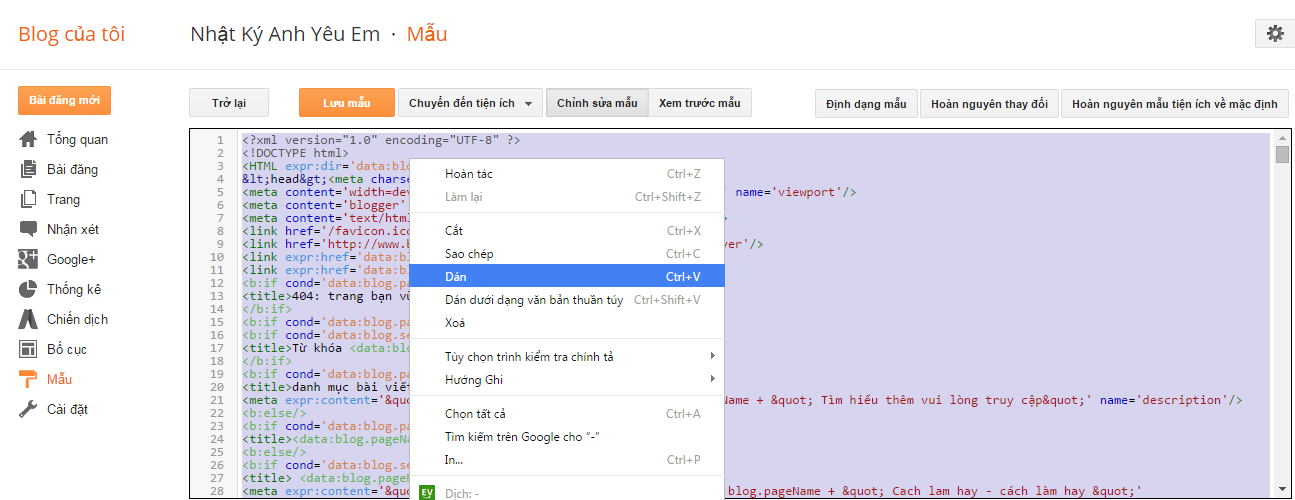The image size is (1295, 500).
Task: Click the code editor scrollbar thumb
Action: [1282, 154]
